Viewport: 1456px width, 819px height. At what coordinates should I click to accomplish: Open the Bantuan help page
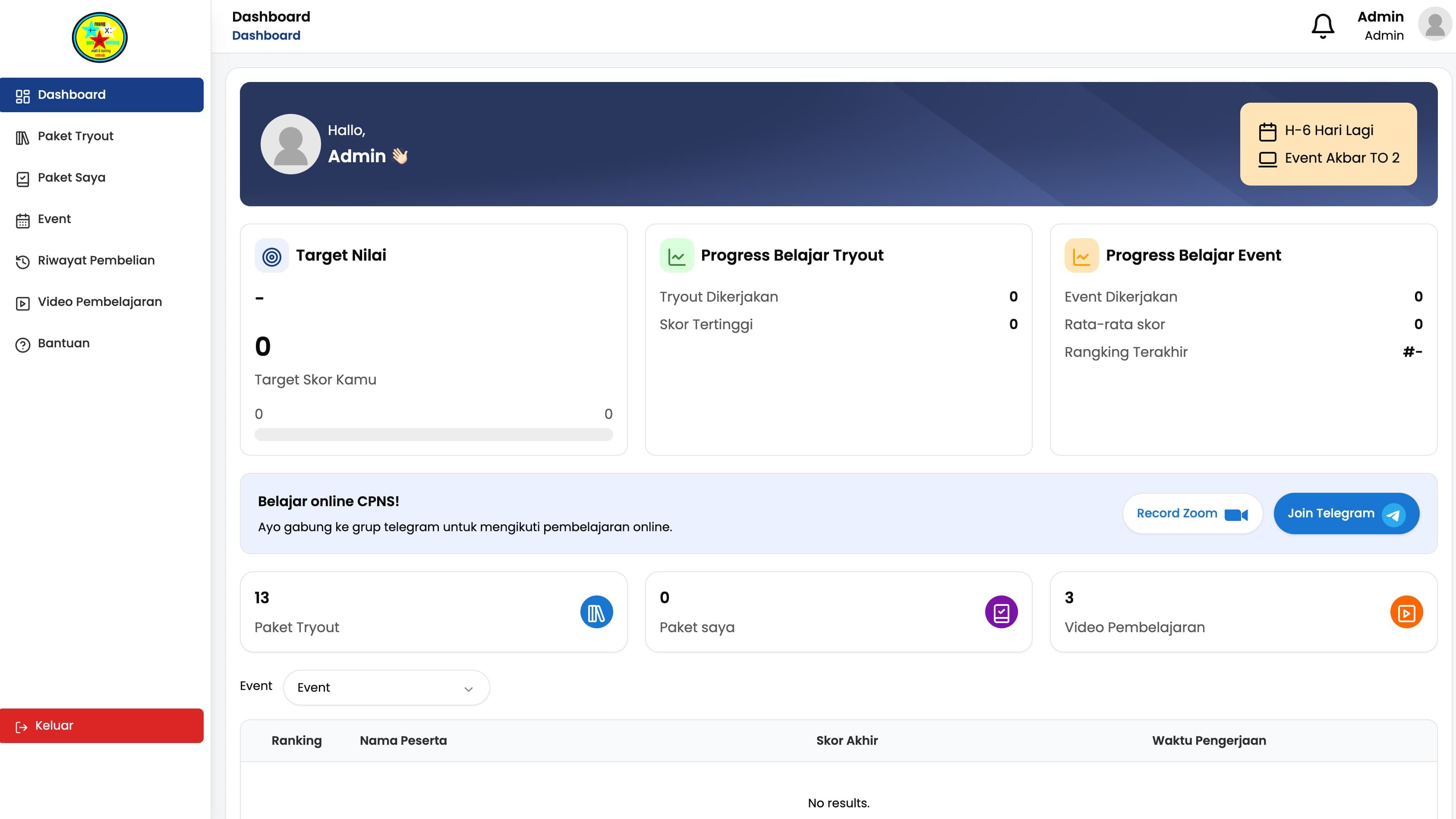pyautogui.click(x=102, y=343)
